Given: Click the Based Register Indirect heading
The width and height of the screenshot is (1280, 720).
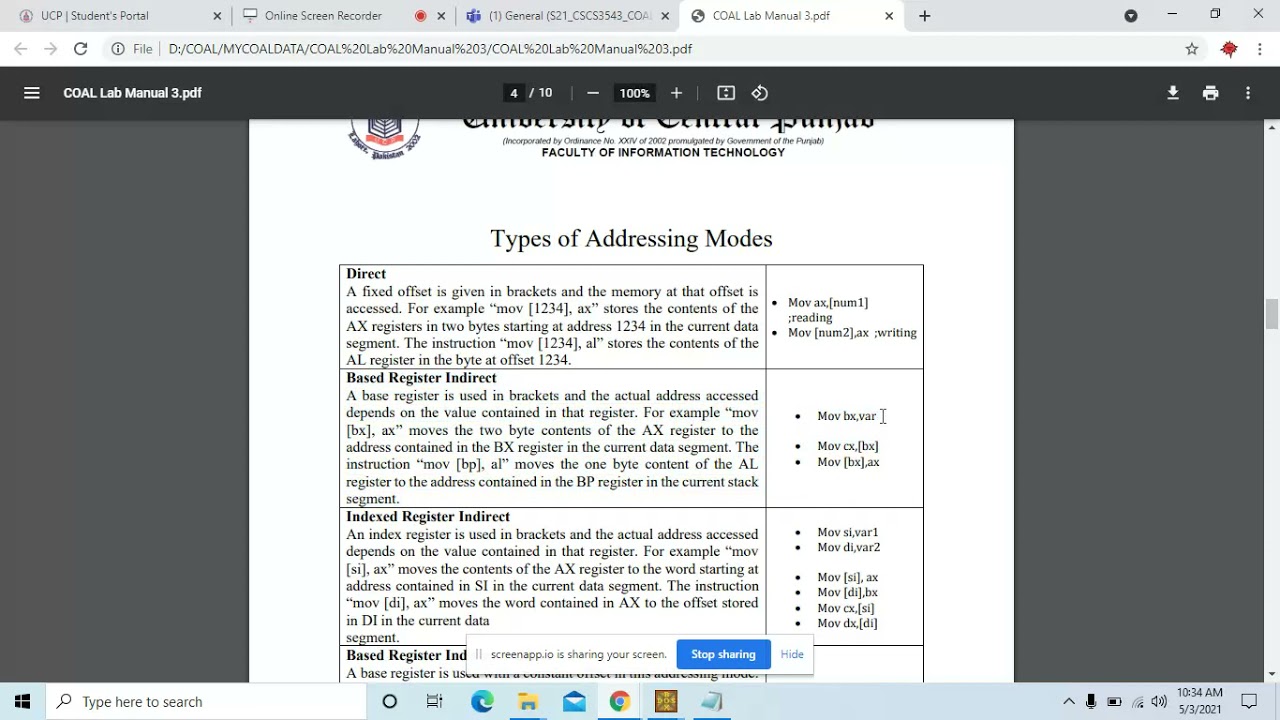Looking at the screenshot, I should coord(421,378).
